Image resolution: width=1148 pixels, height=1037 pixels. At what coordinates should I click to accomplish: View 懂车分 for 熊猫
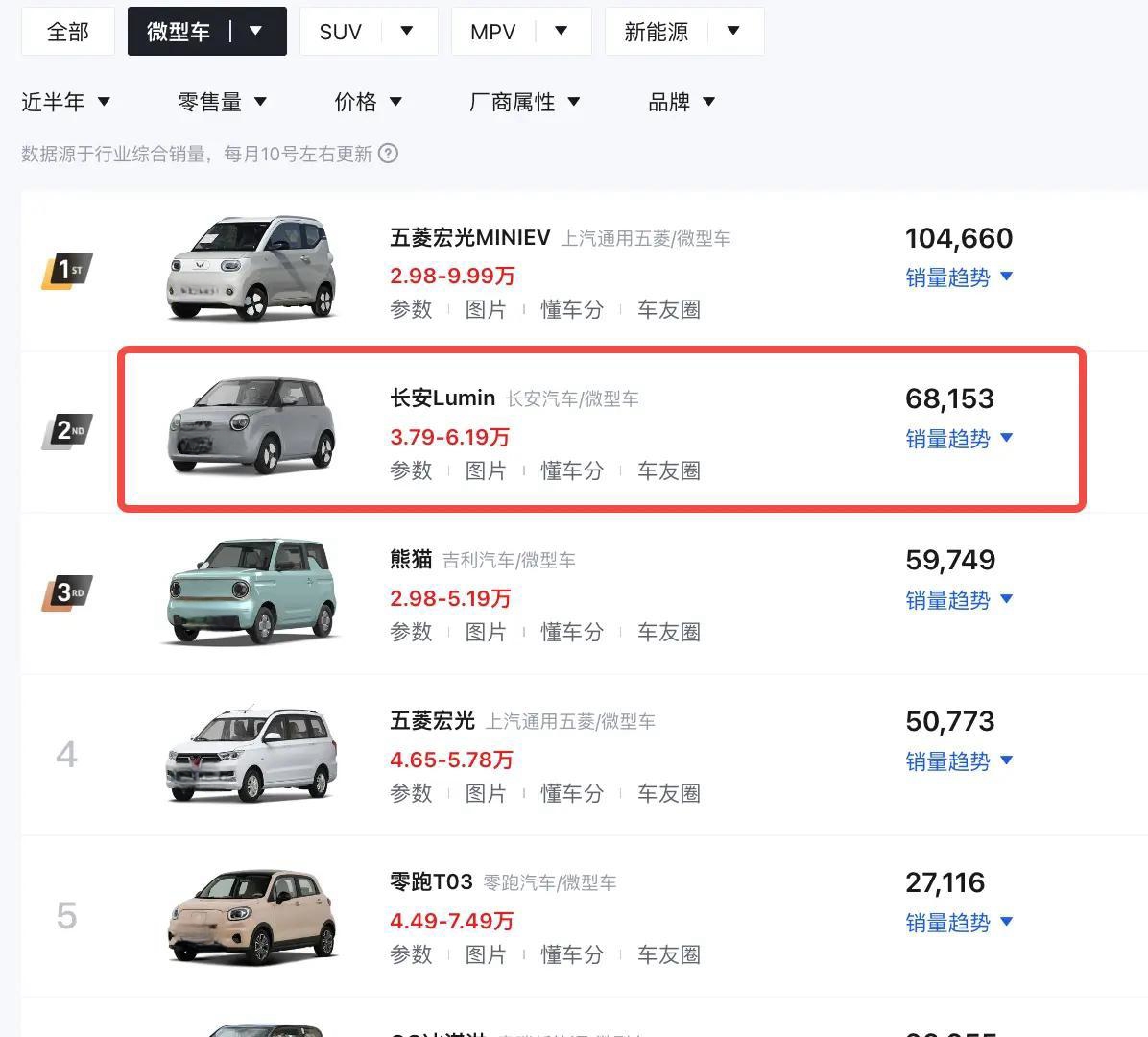[572, 632]
